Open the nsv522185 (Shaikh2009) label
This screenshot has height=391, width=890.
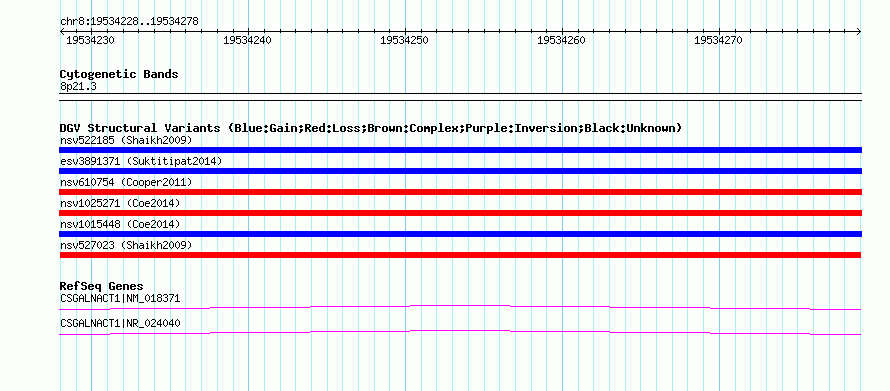coord(126,140)
